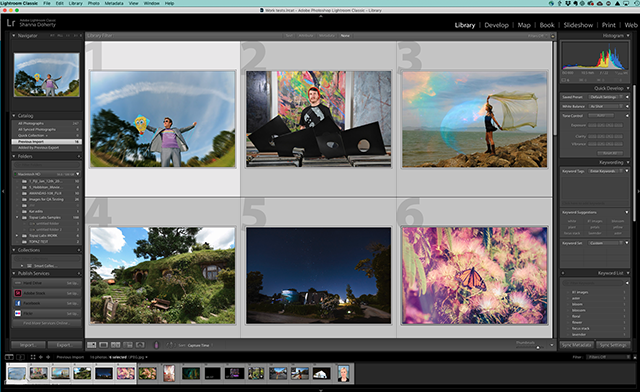Screen dimensions: 640x392
Task: Collapse the Keywording panel
Action: click(628, 163)
